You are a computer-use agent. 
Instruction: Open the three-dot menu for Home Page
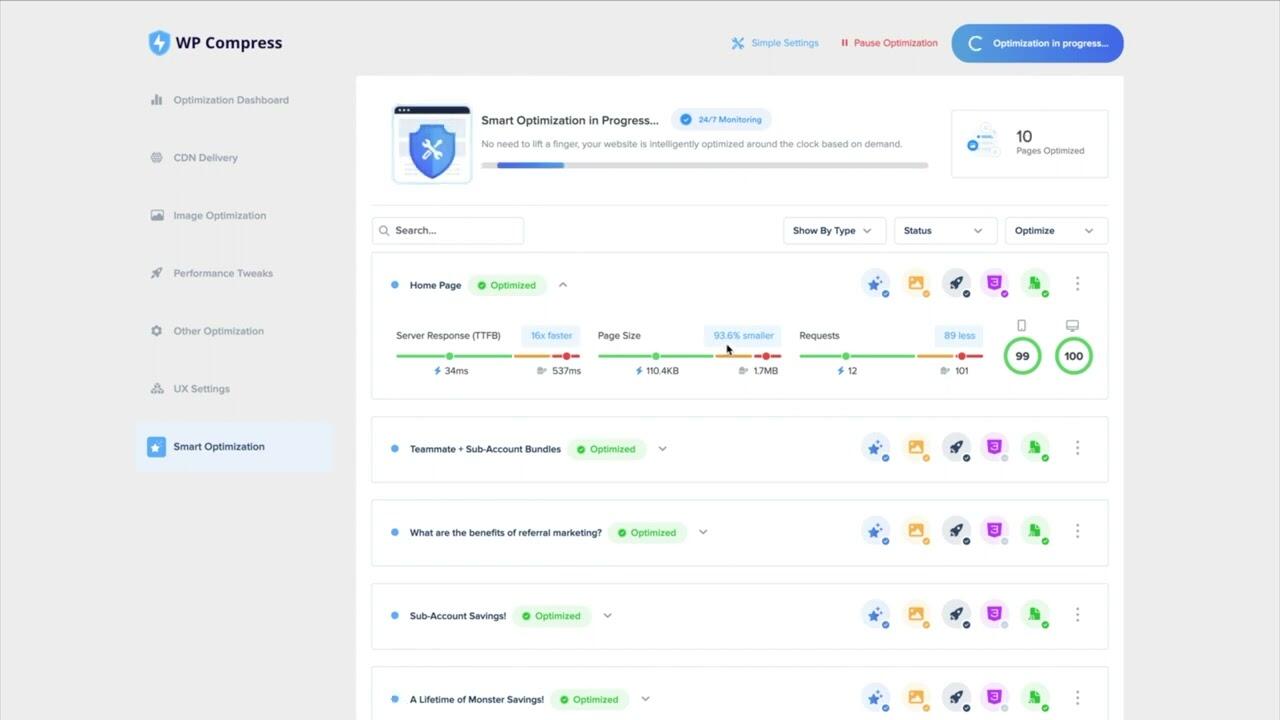coord(1077,284)
